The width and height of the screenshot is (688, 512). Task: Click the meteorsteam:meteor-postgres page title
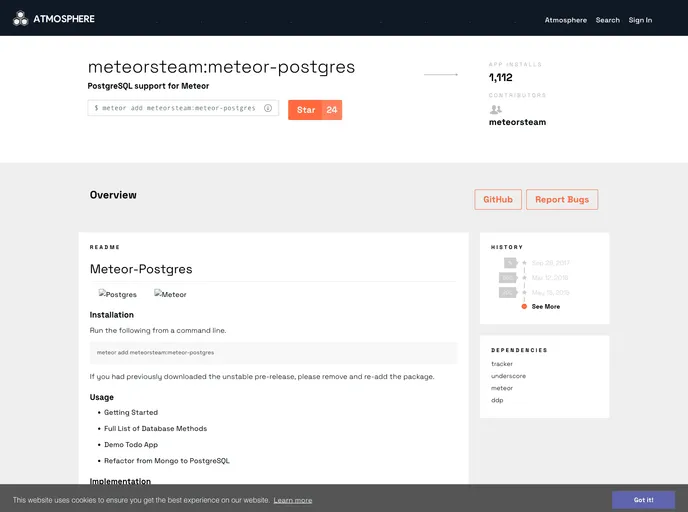pyautogui.click(x=221, y=67)
